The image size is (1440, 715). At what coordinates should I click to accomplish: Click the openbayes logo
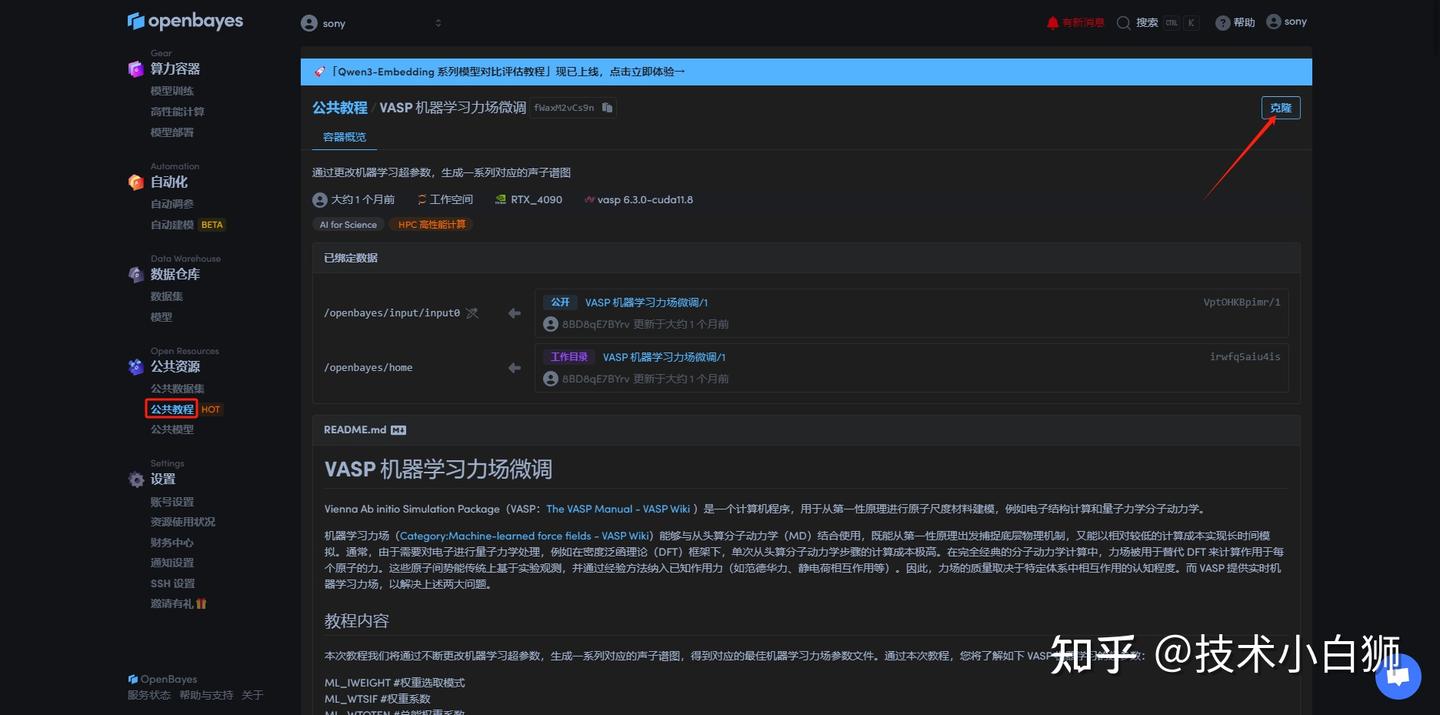[x=185, y=21]
